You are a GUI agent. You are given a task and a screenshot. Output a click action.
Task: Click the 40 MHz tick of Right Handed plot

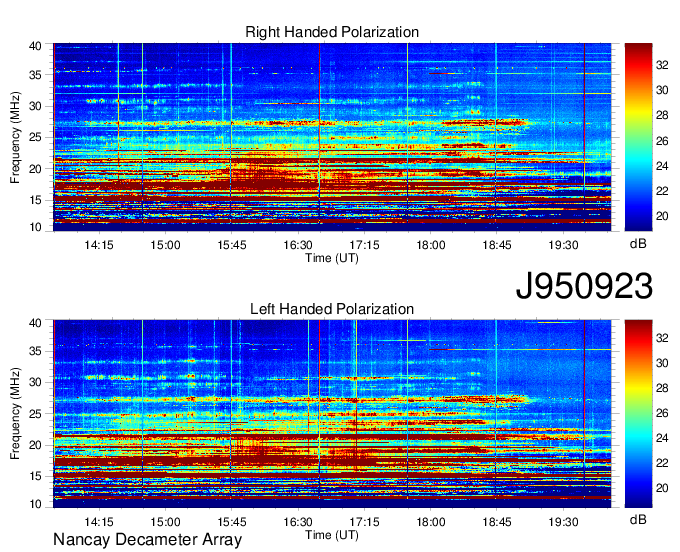[x=35, y=46]
